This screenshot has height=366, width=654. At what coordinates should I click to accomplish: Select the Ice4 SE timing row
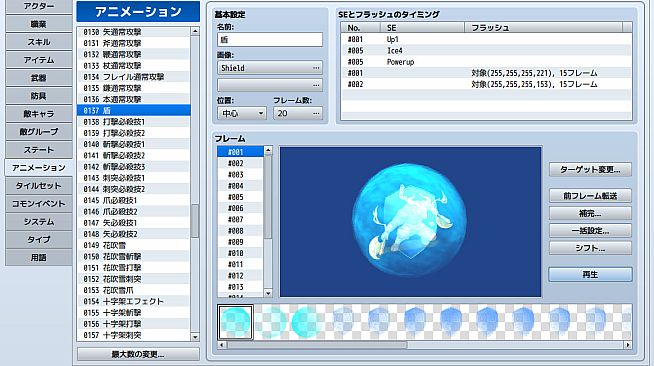click(x=486, y=50)
